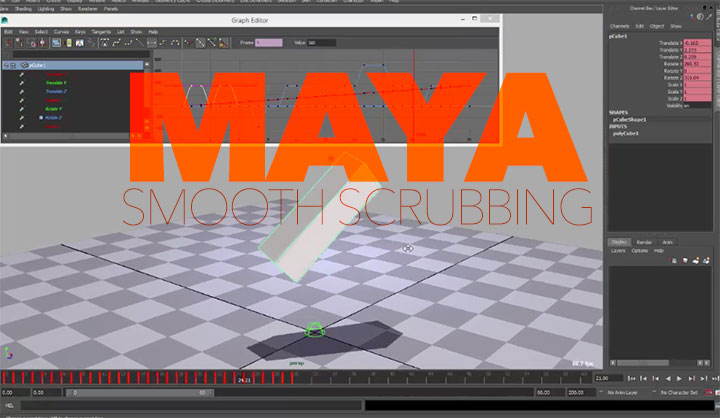The image size is (720, 418).
Task: Click the Play Backwards button
Action: point(667,378)
